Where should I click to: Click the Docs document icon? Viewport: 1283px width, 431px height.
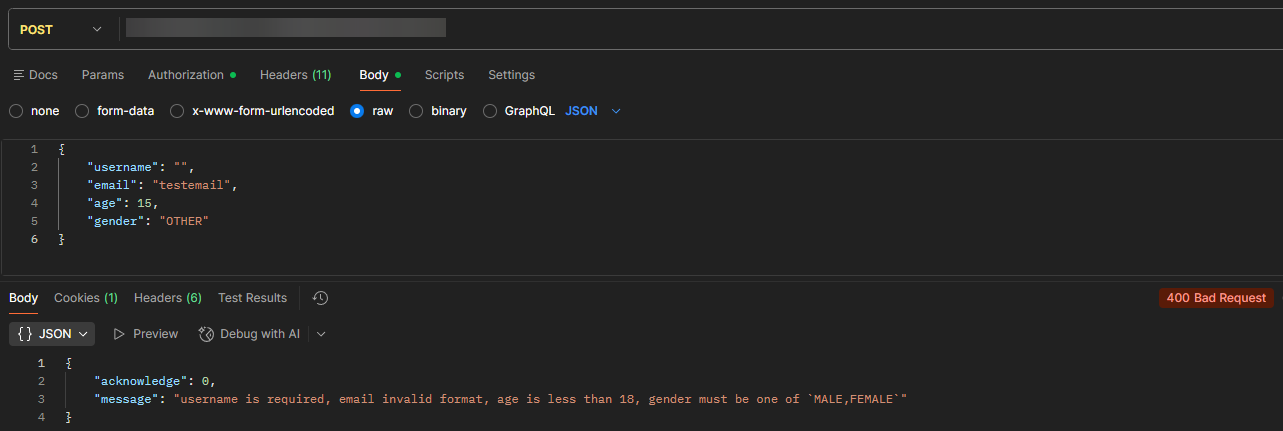(18, 75)
